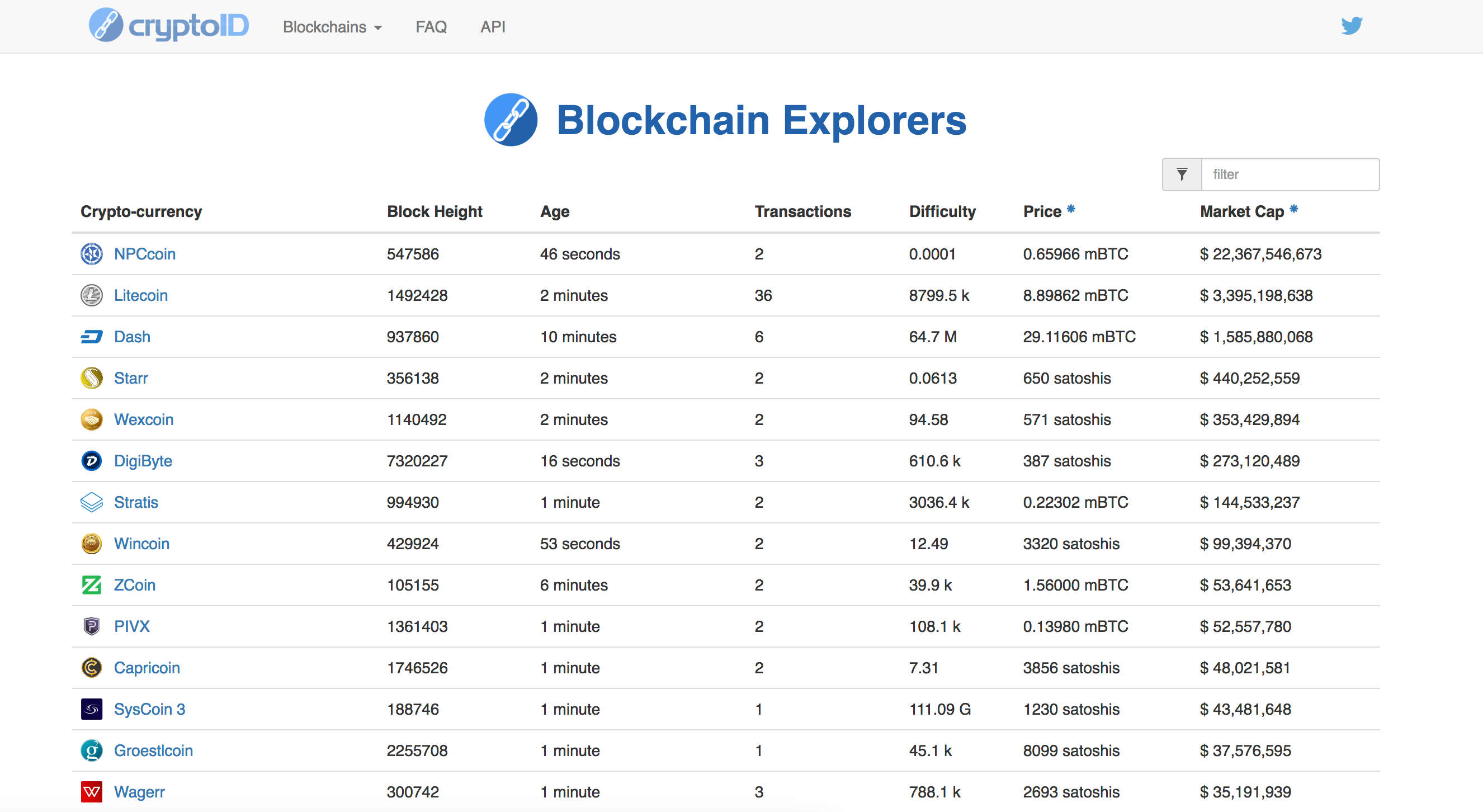Open the DigiByte explorer link
The image size is (1483, 812).
point(143,461)
